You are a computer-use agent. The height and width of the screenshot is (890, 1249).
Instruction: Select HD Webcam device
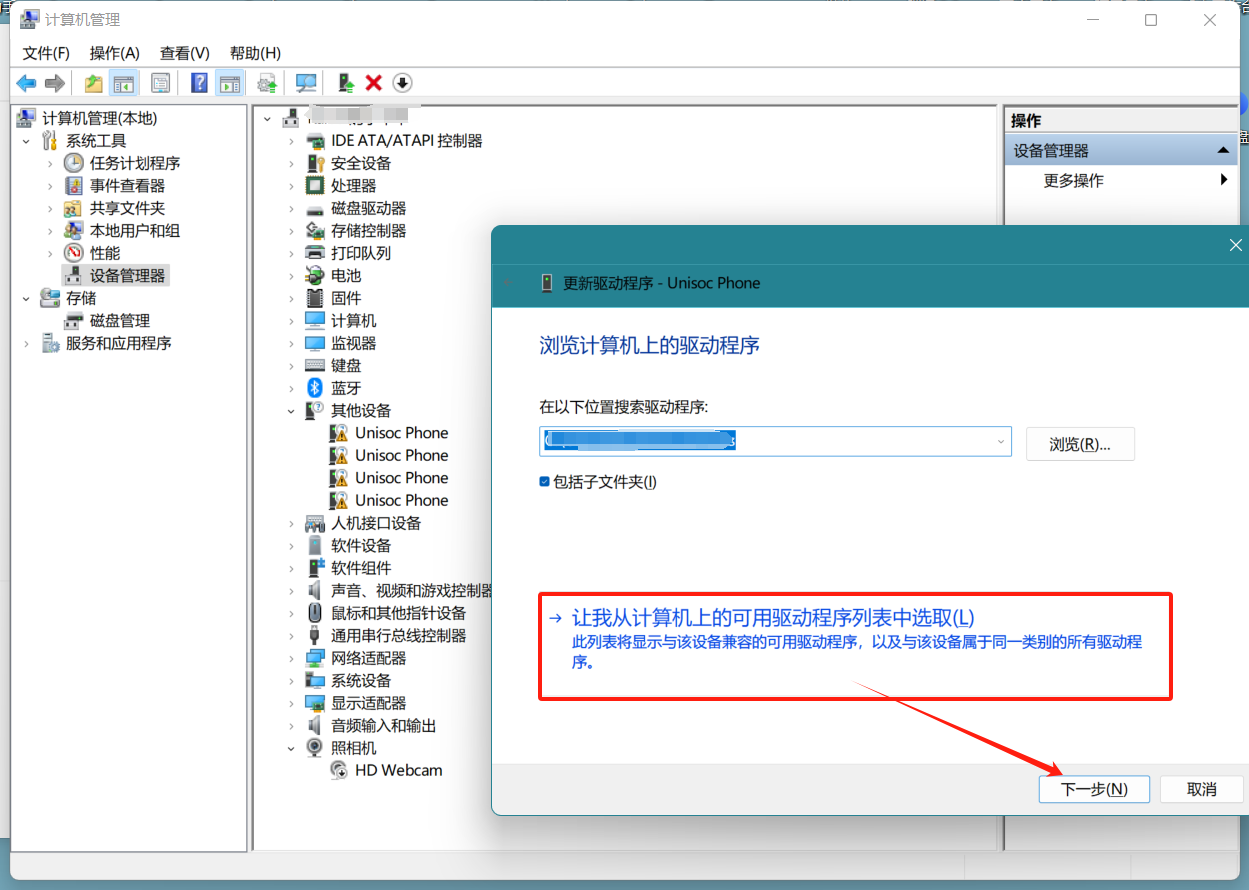(398, 771)
